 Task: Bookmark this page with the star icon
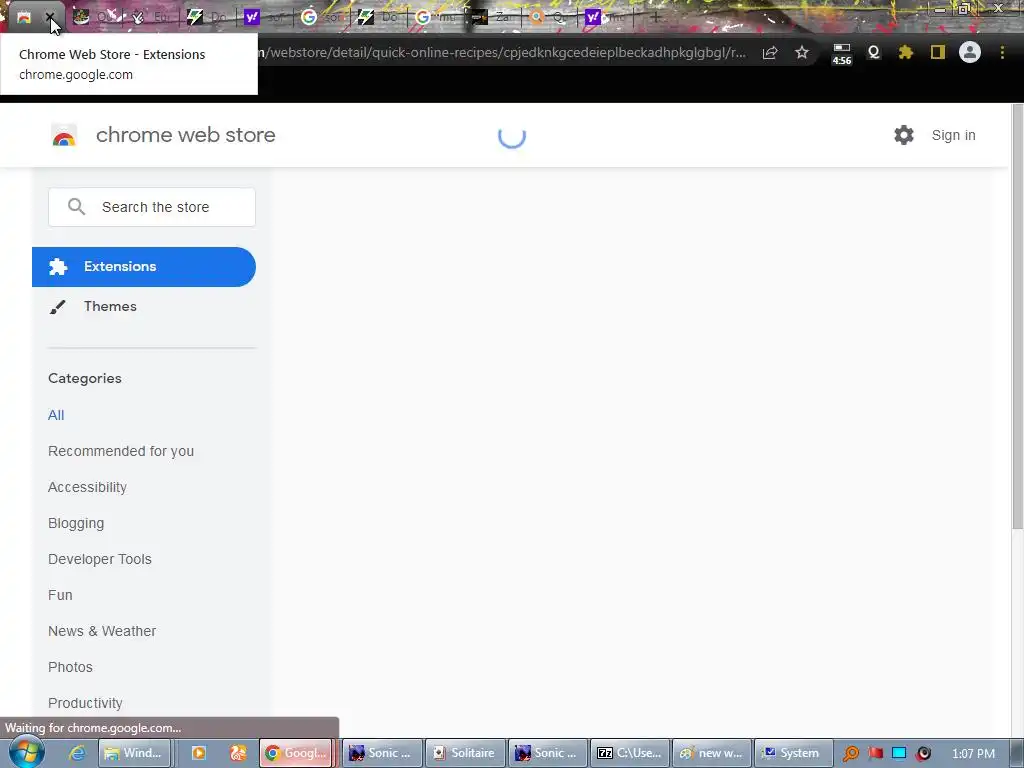[x=802, y=52]
